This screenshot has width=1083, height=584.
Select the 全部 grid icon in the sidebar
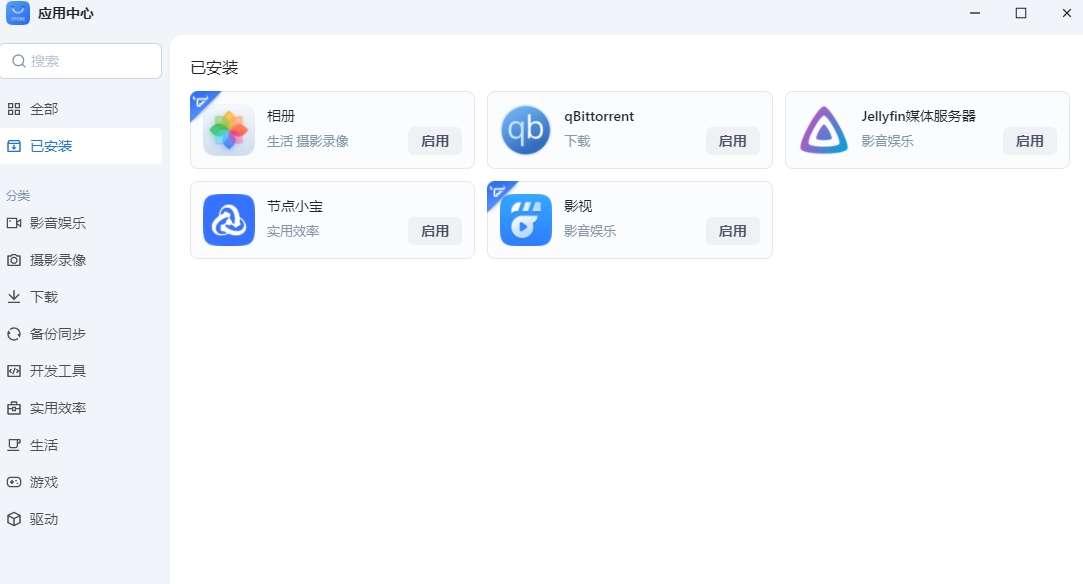pos(14,109)
